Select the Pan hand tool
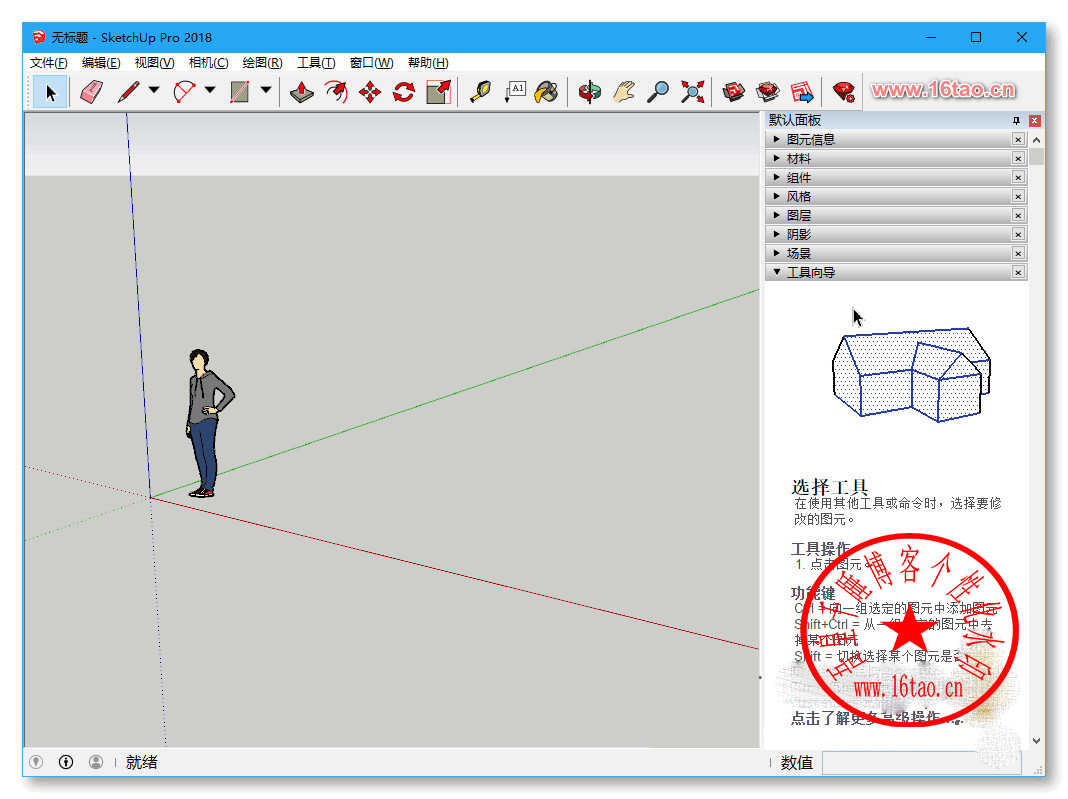Viewport: 1068px width, 799px height. pos(624,93)
